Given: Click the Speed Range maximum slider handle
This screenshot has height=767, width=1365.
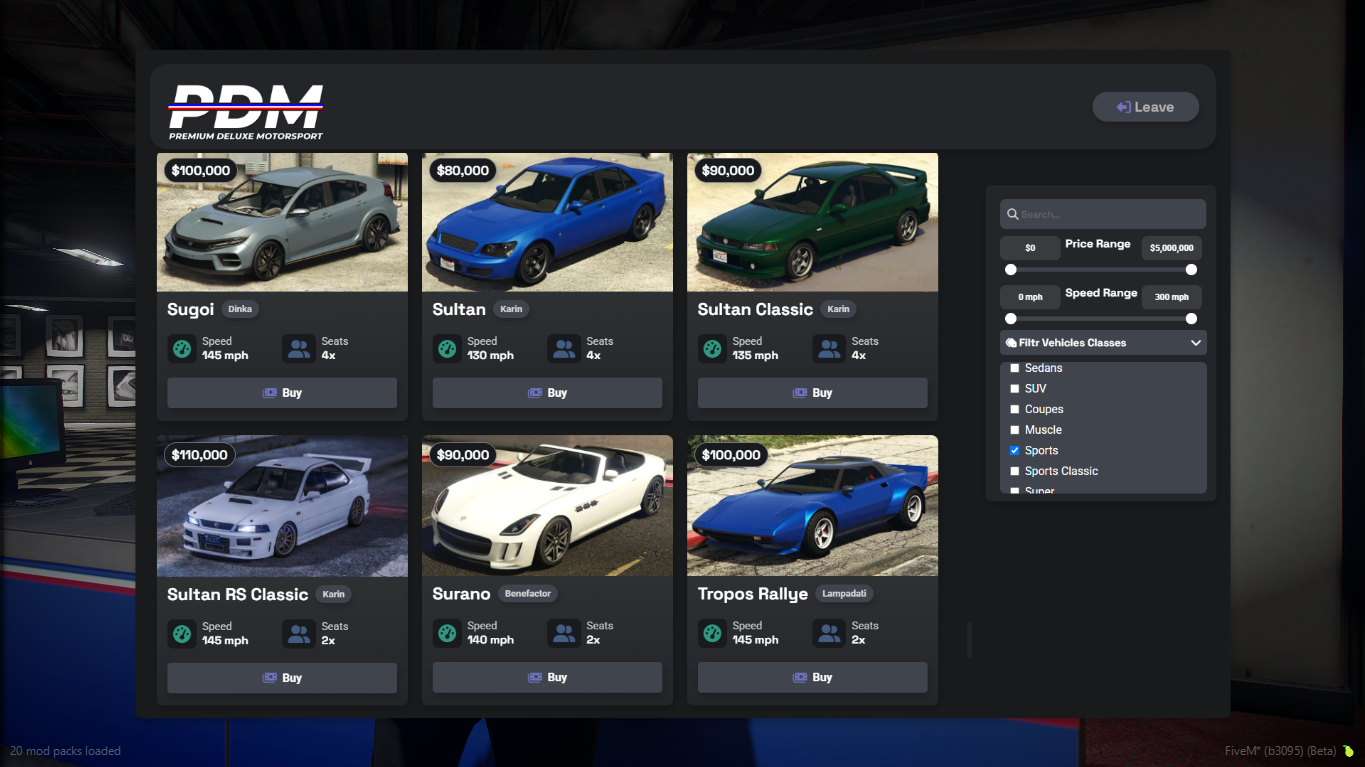Looking at the screenshot, I should coord(1191,319).
